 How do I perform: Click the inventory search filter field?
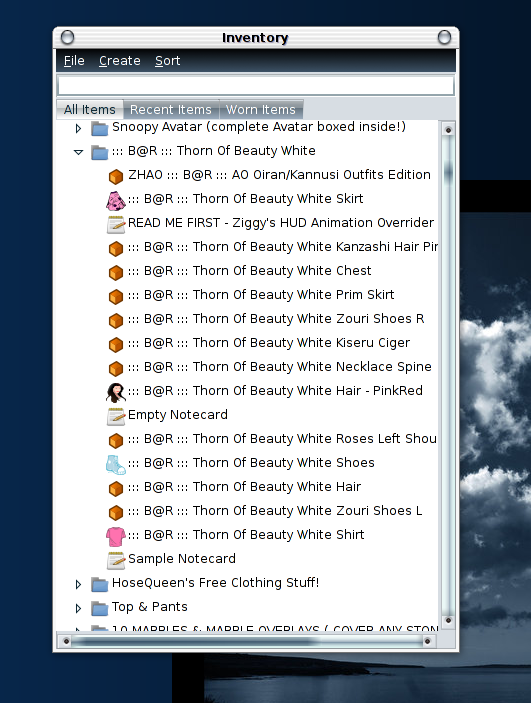tap(256, 85)
